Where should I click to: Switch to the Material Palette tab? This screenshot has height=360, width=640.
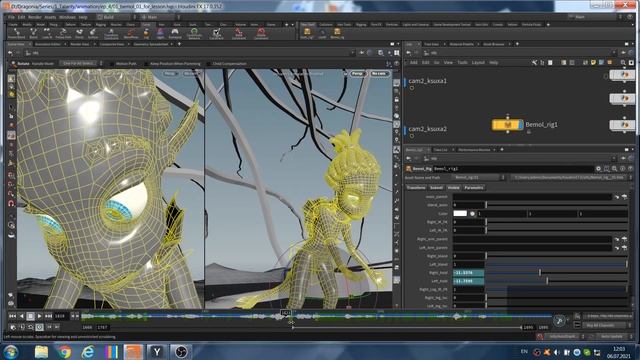click(x=461, y=44)
